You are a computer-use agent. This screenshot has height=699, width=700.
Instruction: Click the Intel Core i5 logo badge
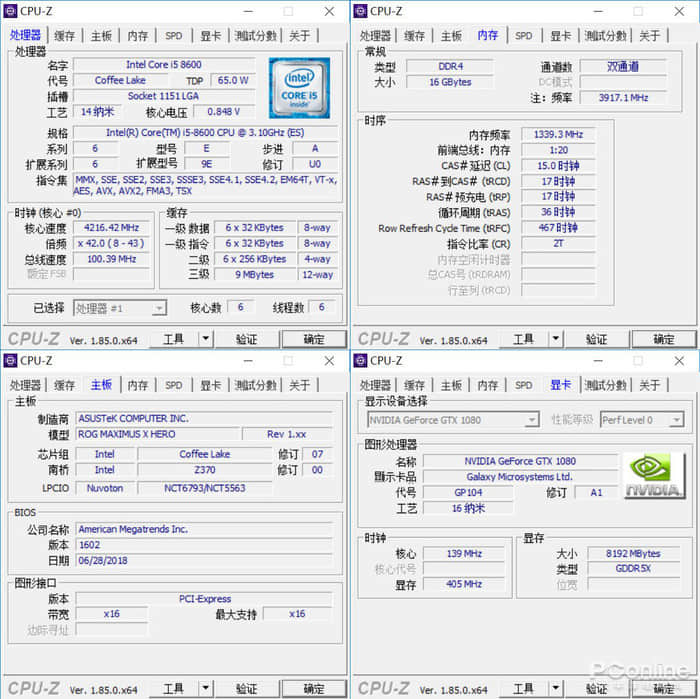[x=300, y=88]
